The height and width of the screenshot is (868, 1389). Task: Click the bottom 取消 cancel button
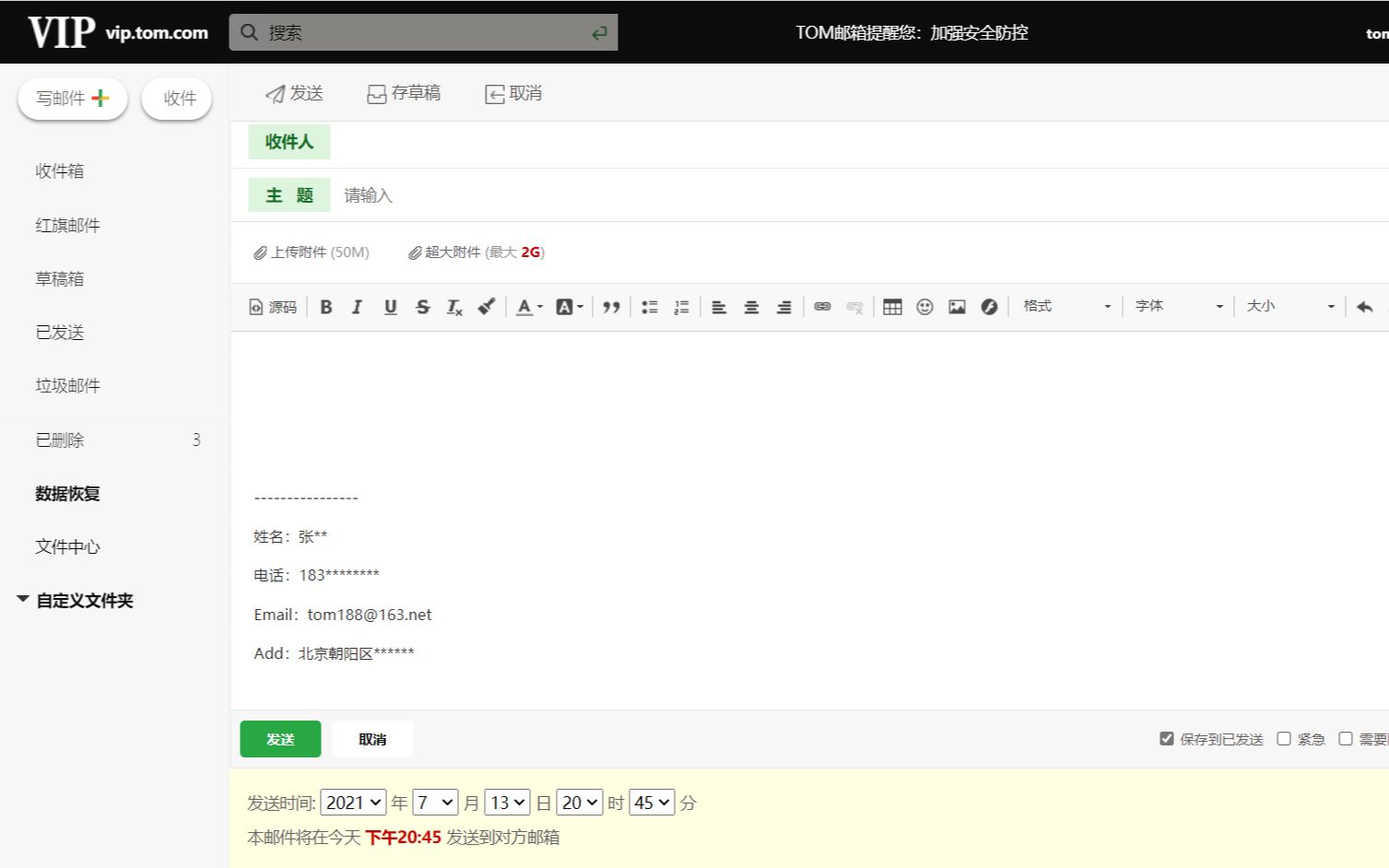pyautogui.click(x=372, y=739)
